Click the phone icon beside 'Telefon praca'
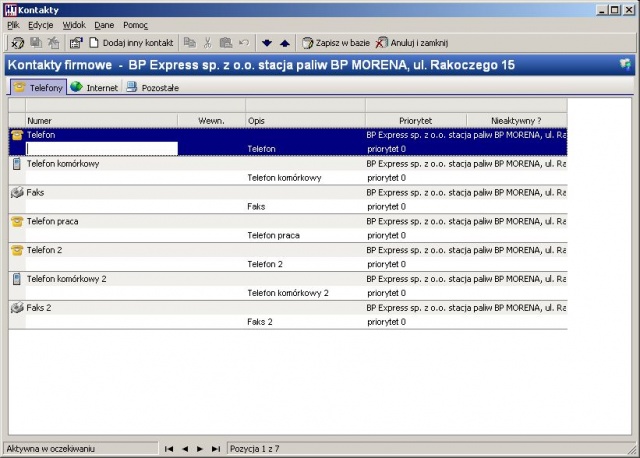 pos(17,221)
